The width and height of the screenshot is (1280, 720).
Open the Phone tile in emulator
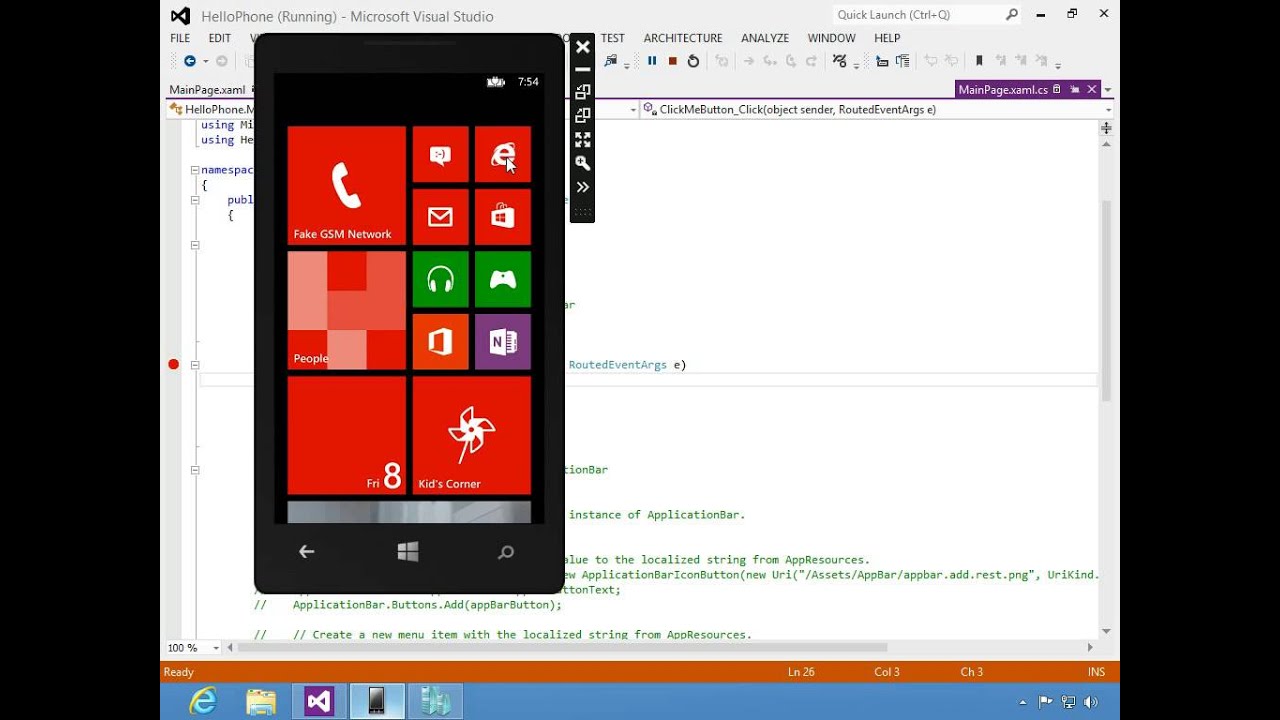pos(346,185)
